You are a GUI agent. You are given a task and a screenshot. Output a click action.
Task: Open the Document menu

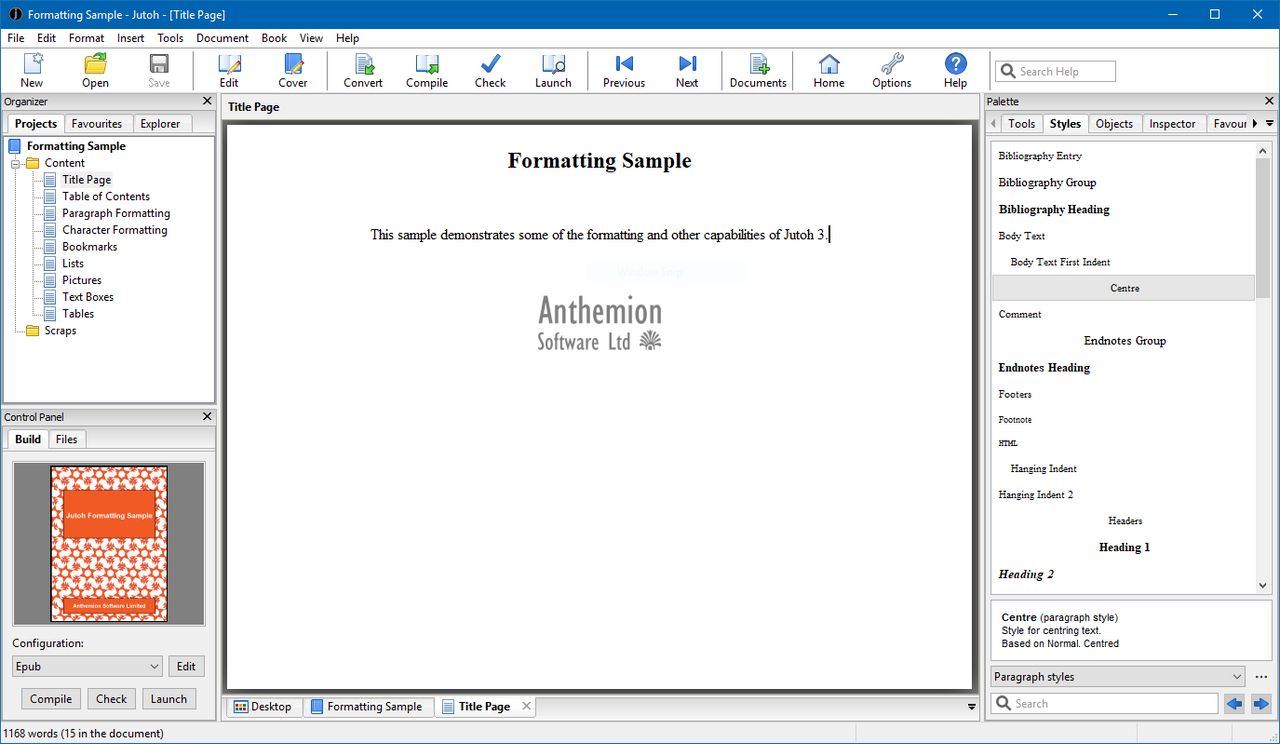(222, 38)
